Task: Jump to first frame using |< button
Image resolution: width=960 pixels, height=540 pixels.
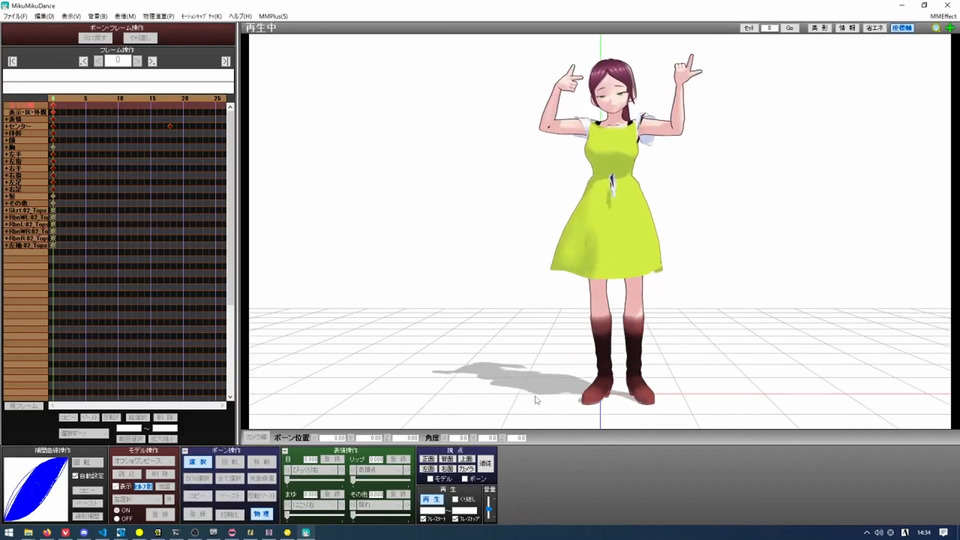Action: coord(12,61)
